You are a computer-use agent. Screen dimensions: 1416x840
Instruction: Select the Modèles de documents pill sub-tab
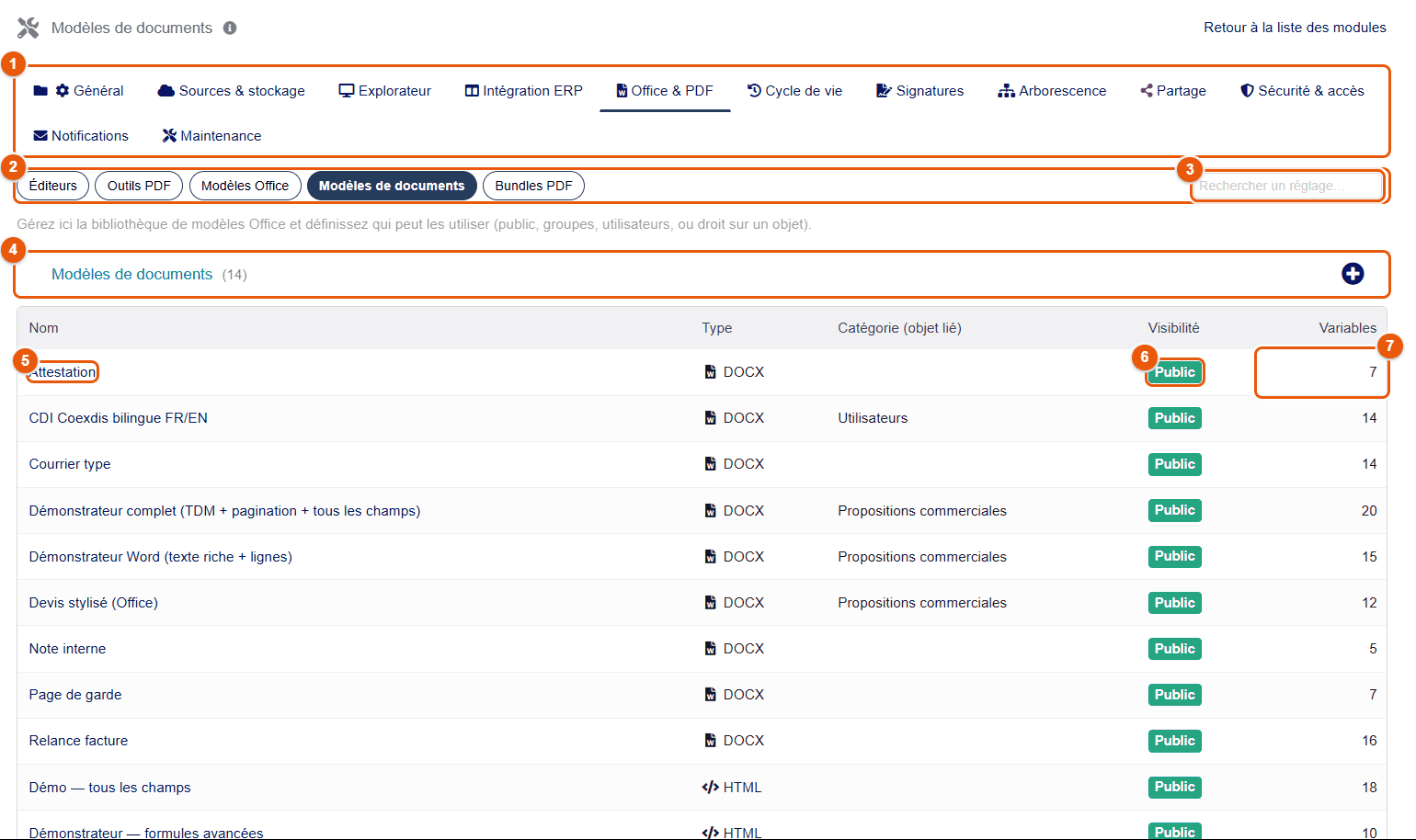[392, 186]
